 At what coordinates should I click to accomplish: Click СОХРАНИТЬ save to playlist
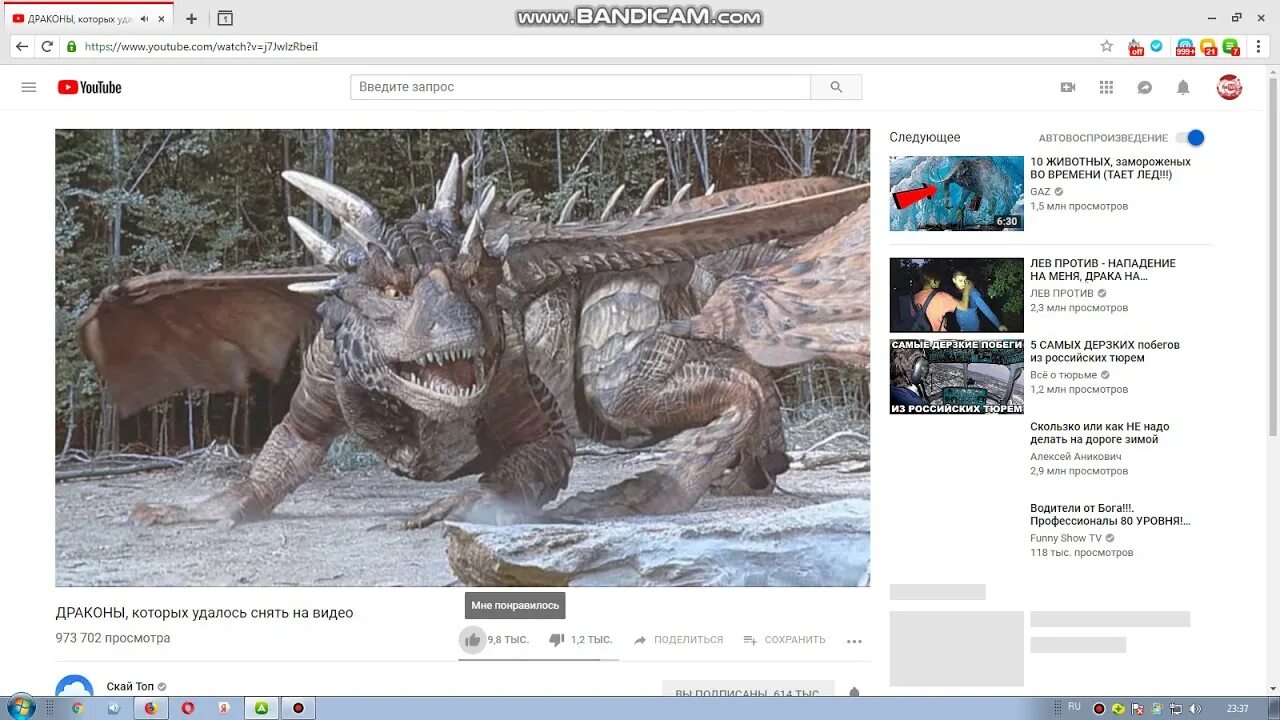785,640
